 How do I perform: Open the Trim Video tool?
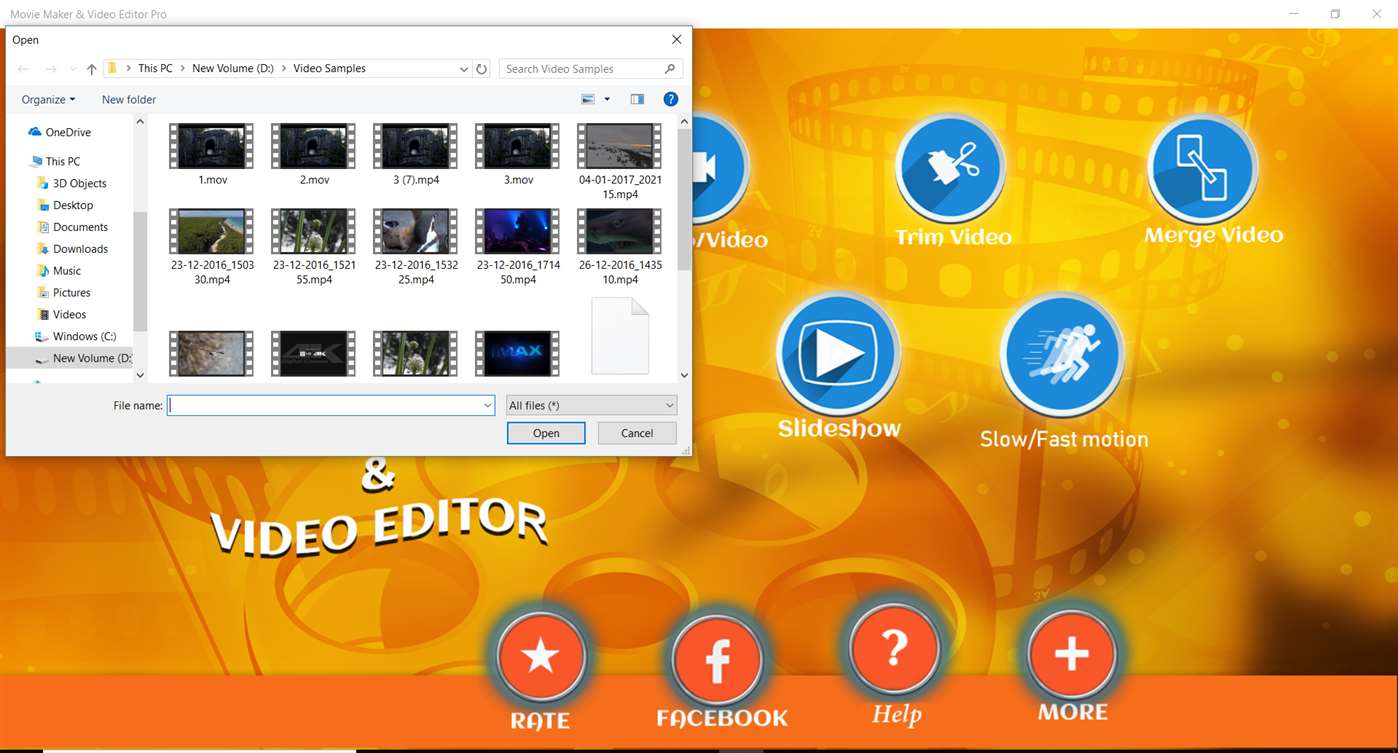949,168
